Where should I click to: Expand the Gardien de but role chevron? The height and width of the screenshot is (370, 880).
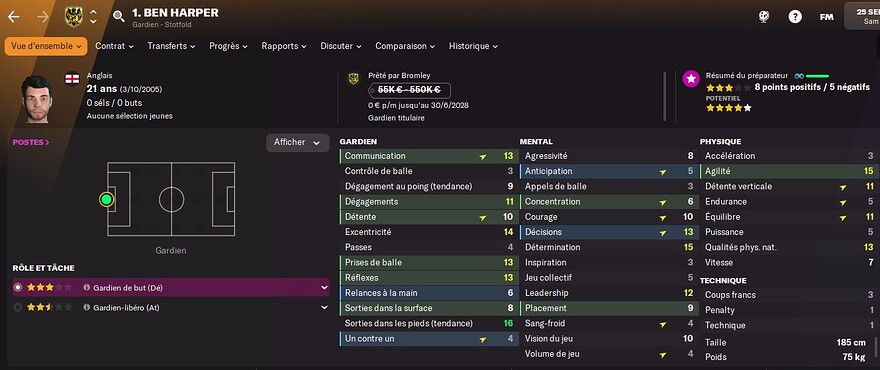click(324, 287)
